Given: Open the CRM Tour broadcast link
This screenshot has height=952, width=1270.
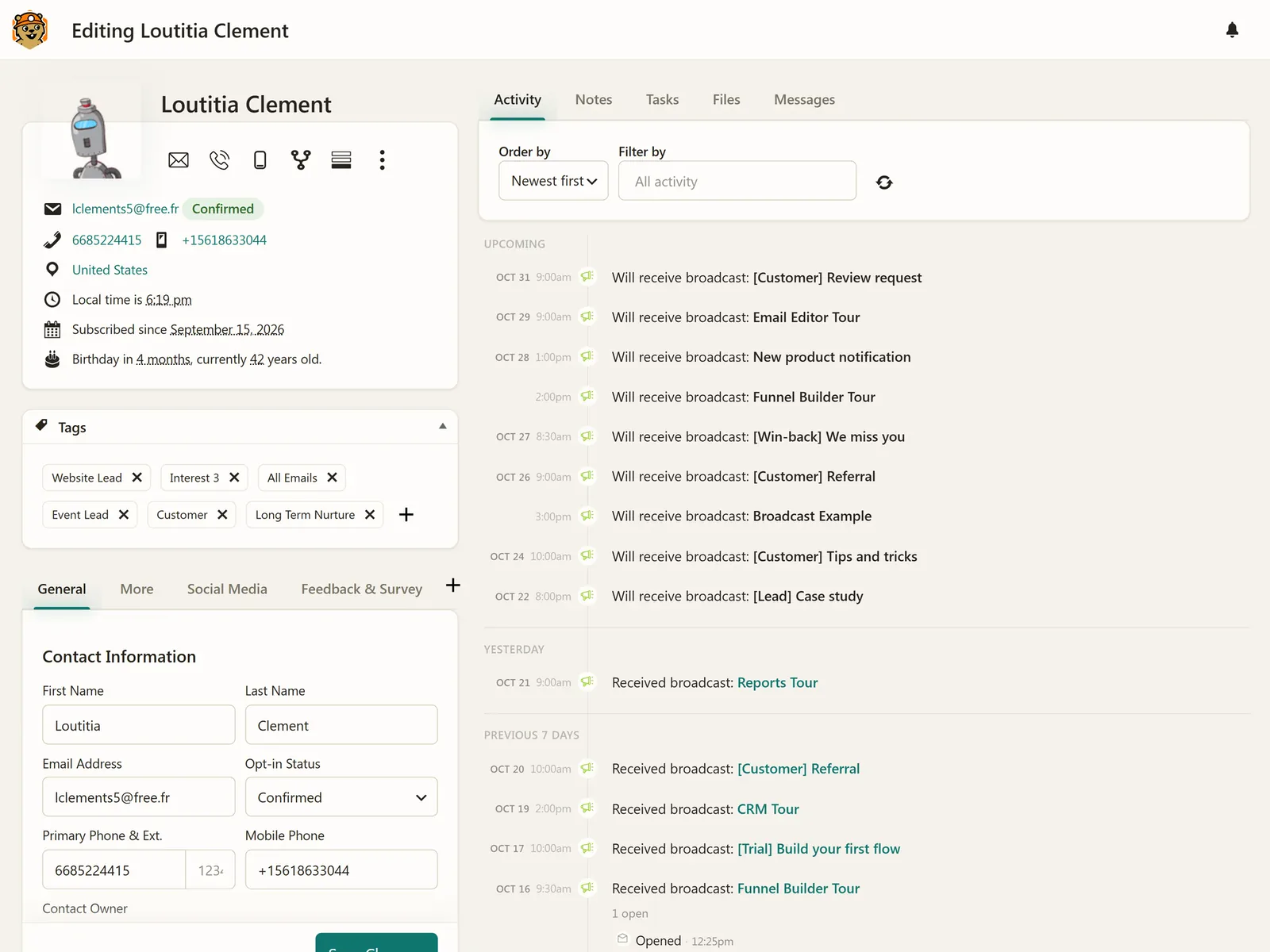Looking at the screenshot, I should (x=768, y=809).
